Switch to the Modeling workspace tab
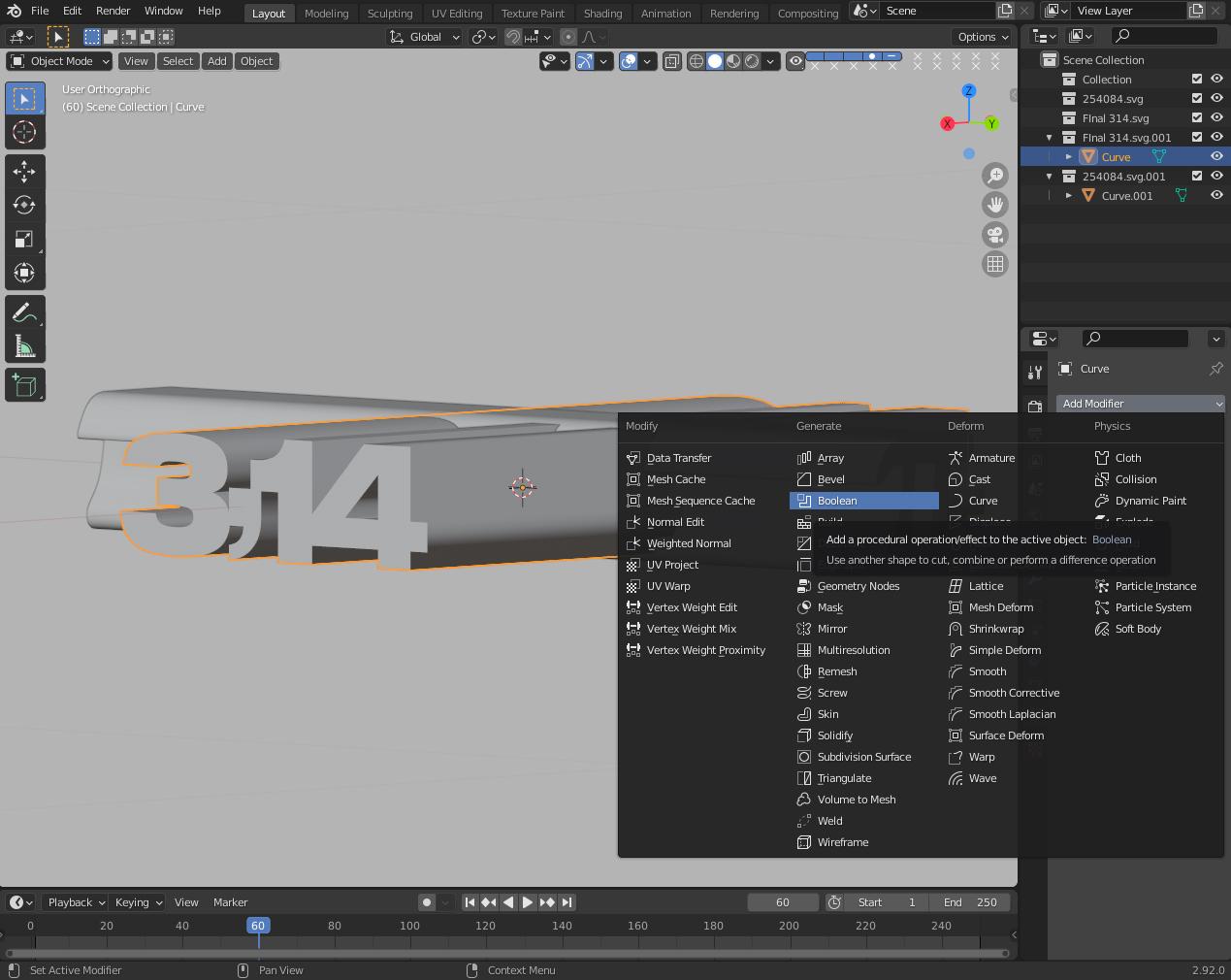The width and height of the screenshot is (1231, 980). [x=326, y=14]
